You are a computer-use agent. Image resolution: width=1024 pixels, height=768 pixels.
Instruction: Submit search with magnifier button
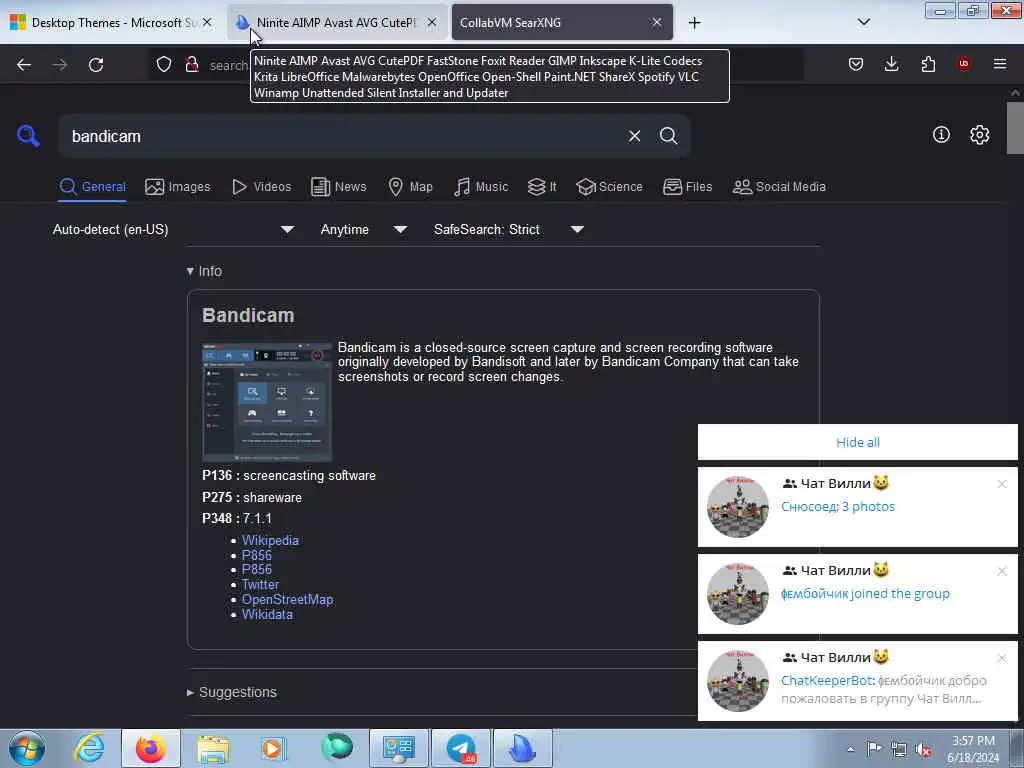[x=668, y=136]
